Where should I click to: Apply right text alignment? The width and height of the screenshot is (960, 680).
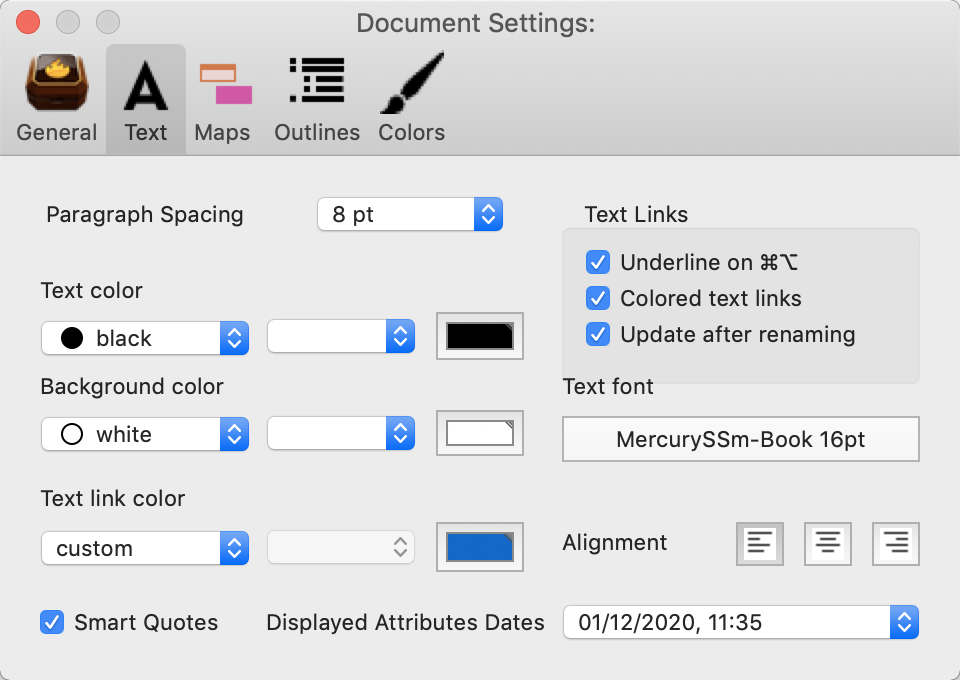point(895,543)
